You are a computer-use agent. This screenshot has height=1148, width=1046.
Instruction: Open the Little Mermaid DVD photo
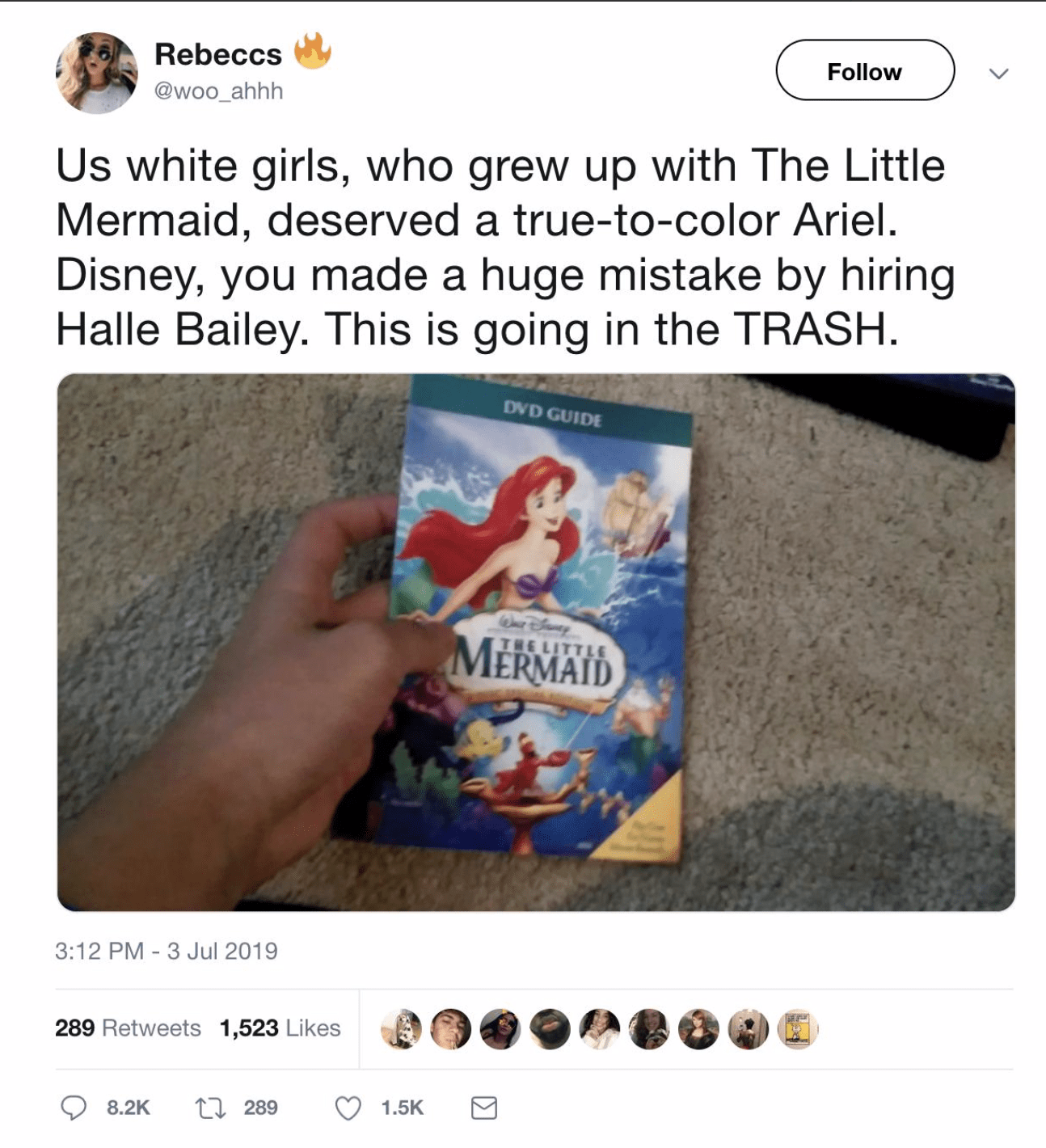(x=536, y=643)
